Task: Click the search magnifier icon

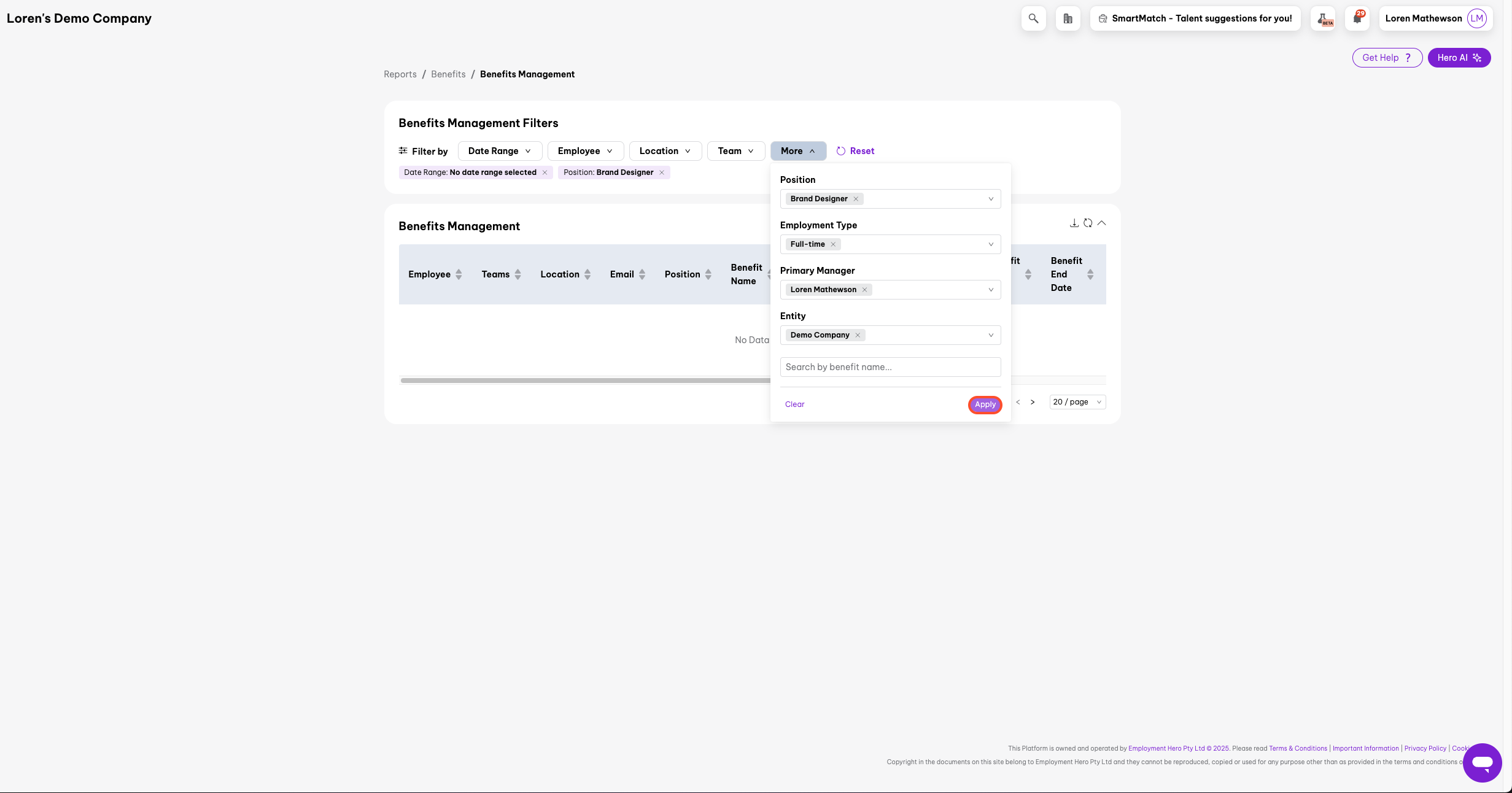Action: coord(1033,18)
